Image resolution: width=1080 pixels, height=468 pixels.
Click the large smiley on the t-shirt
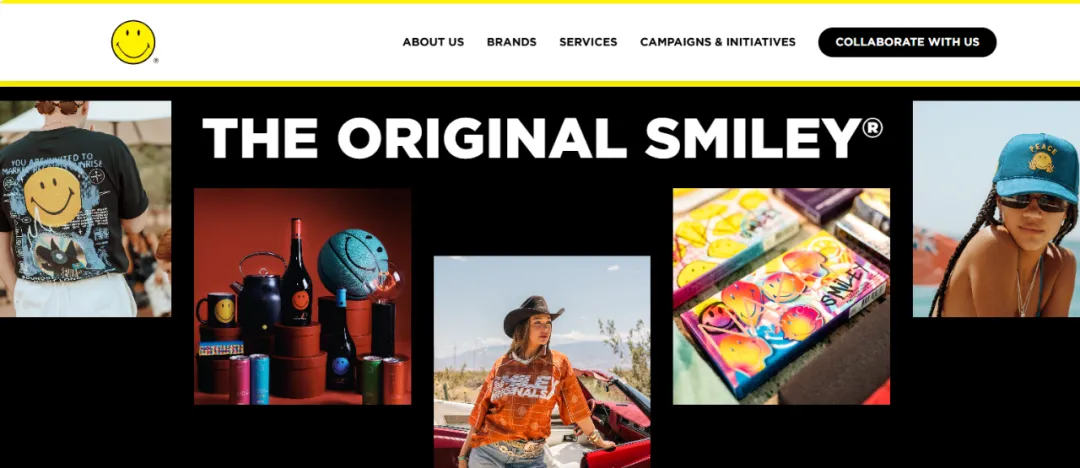coord(52,196)
